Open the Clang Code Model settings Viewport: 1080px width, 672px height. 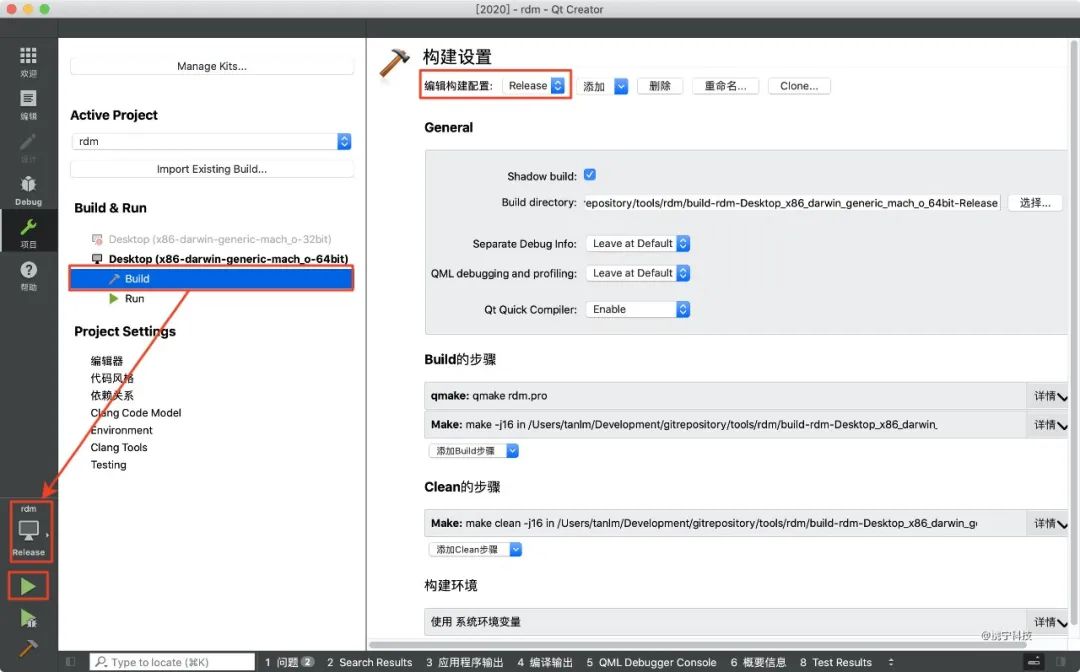pyautogui.click(x=136, y=412)
